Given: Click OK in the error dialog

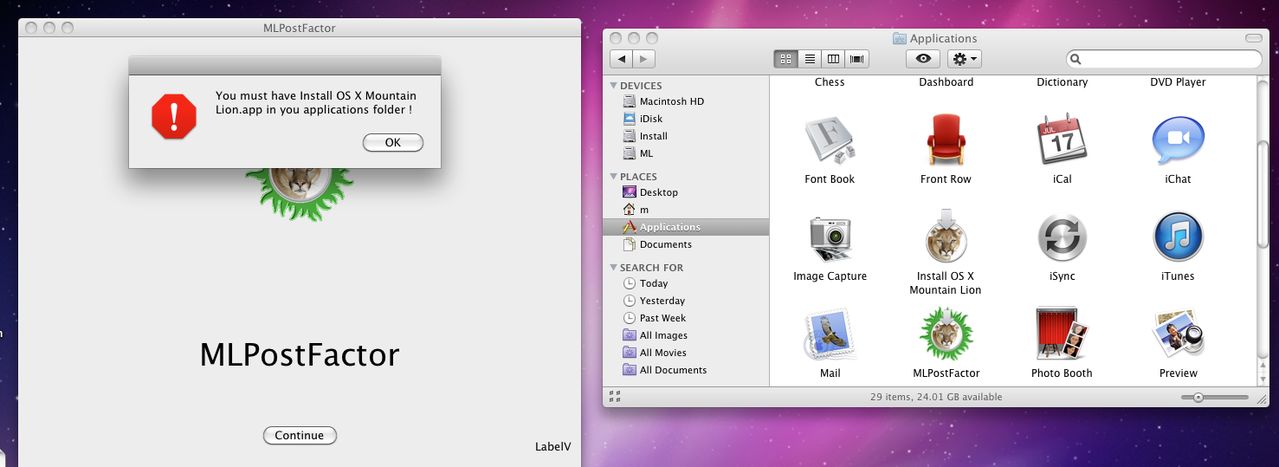Looking at the screenshot, I should (393, 143).
